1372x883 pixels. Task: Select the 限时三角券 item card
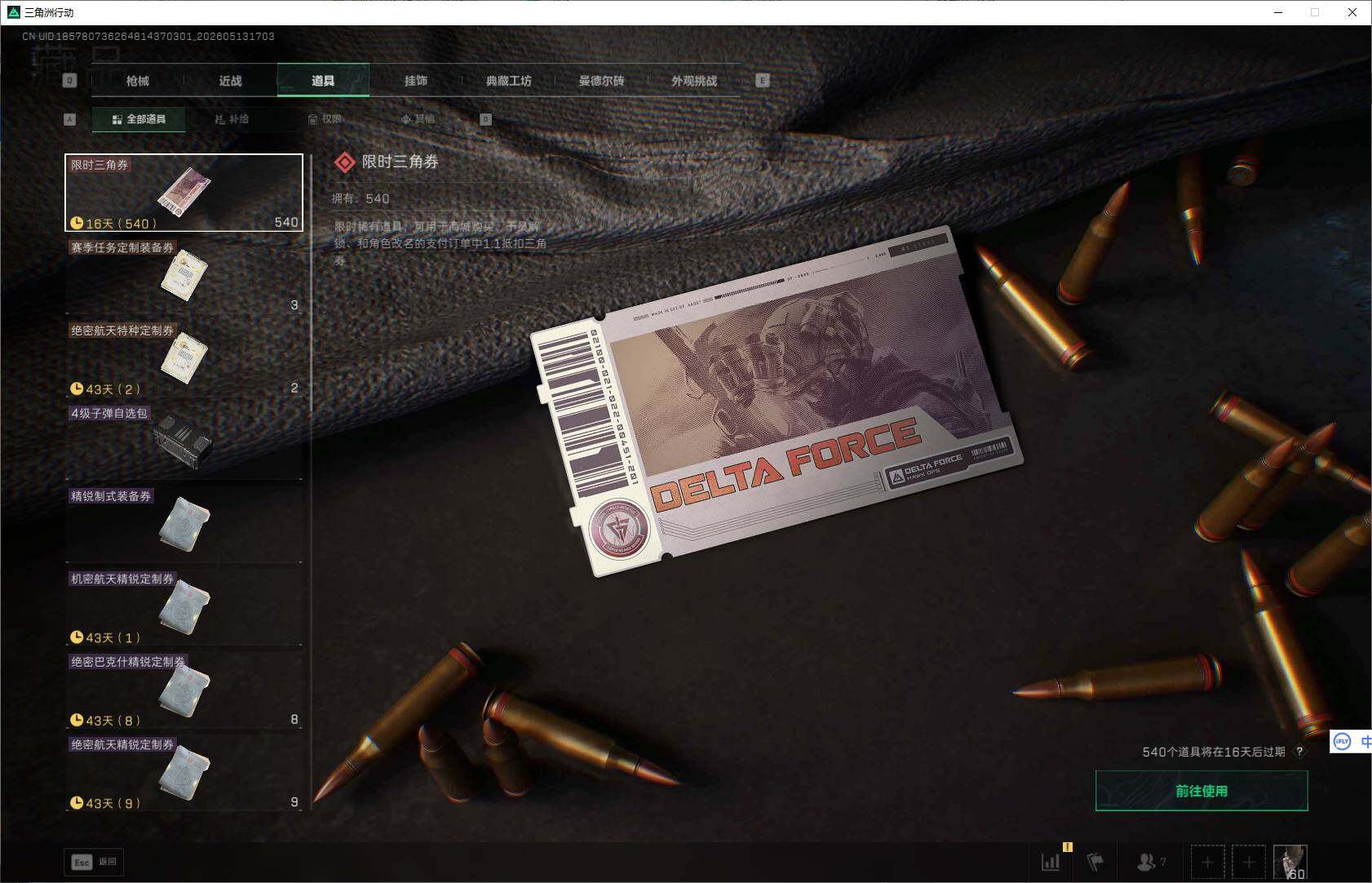coord(184,193)
